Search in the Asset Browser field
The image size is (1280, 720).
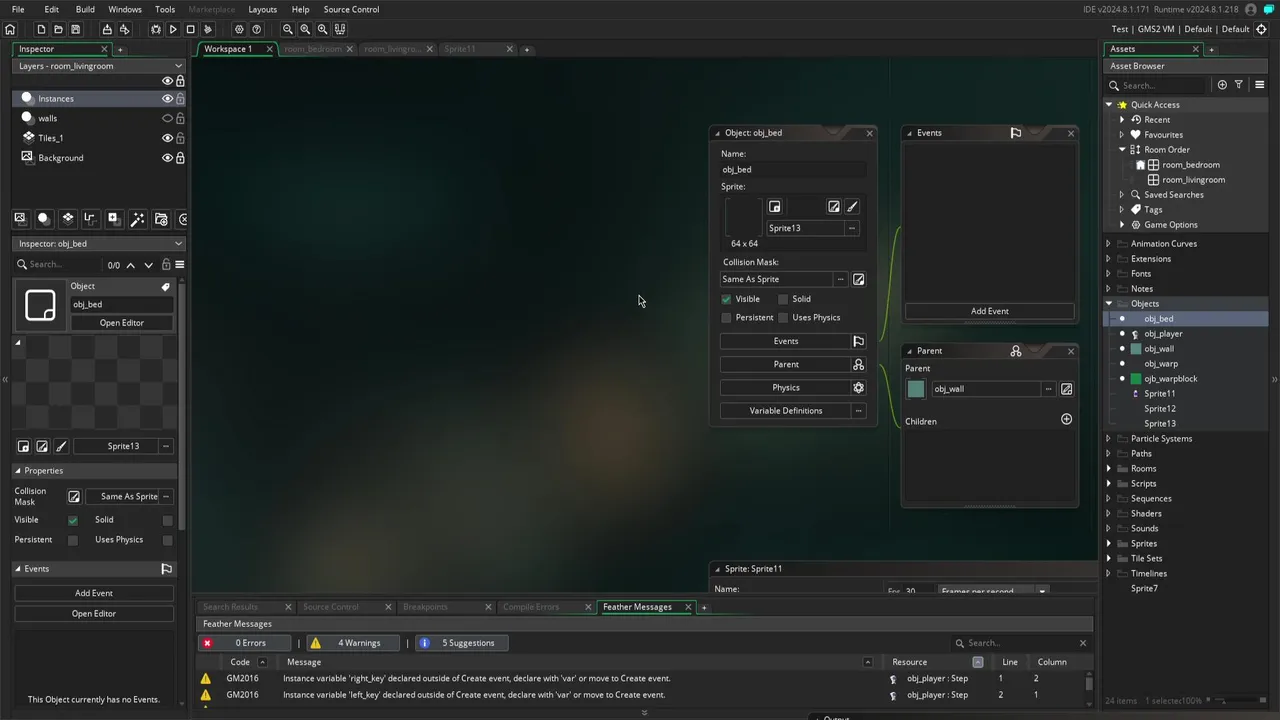[x=1163, y=85]
